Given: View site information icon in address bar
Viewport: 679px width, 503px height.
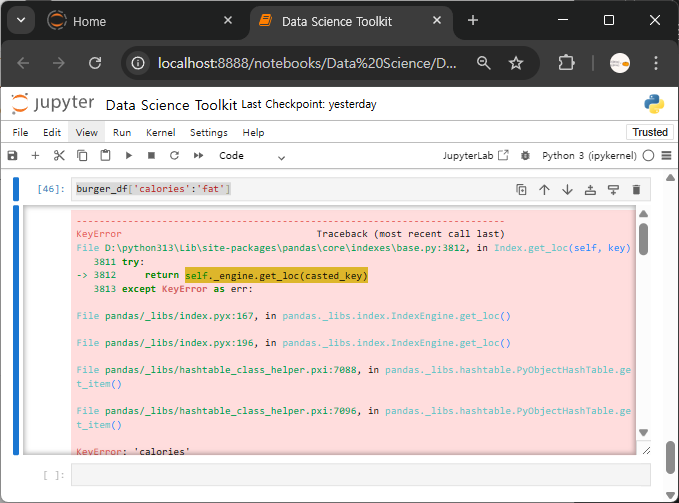Looking at the screenshot, I should click(138, 63).
